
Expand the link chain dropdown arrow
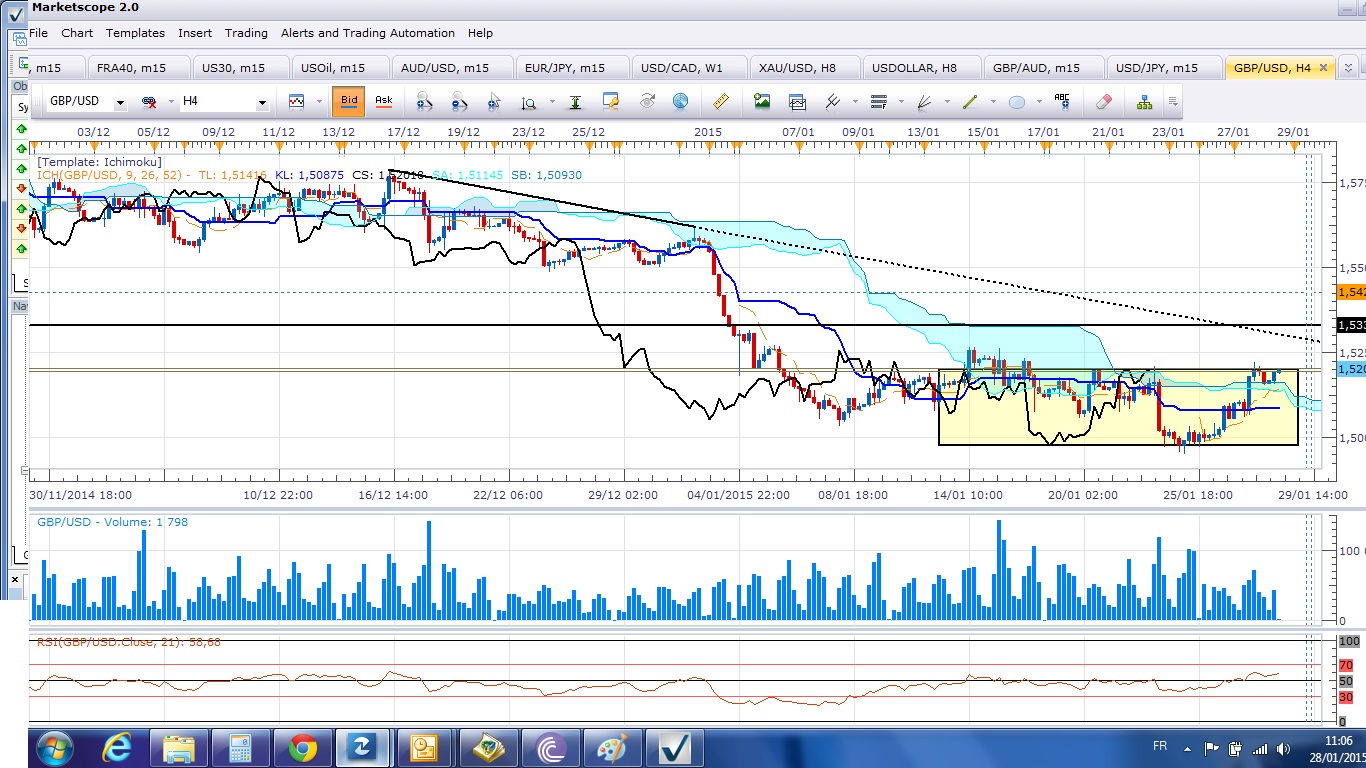point(170,102)
